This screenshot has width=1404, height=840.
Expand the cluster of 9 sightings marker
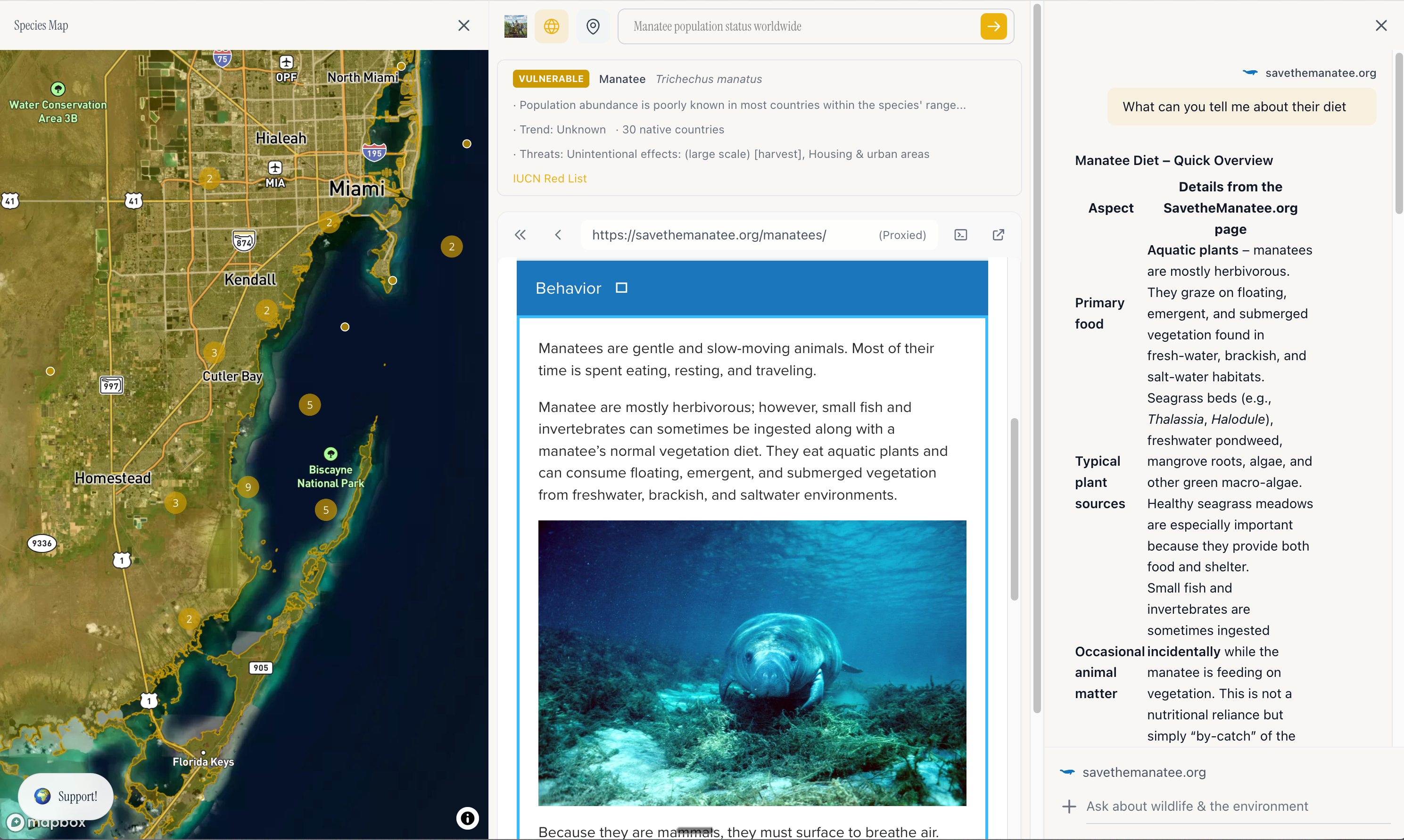point(248,487)
